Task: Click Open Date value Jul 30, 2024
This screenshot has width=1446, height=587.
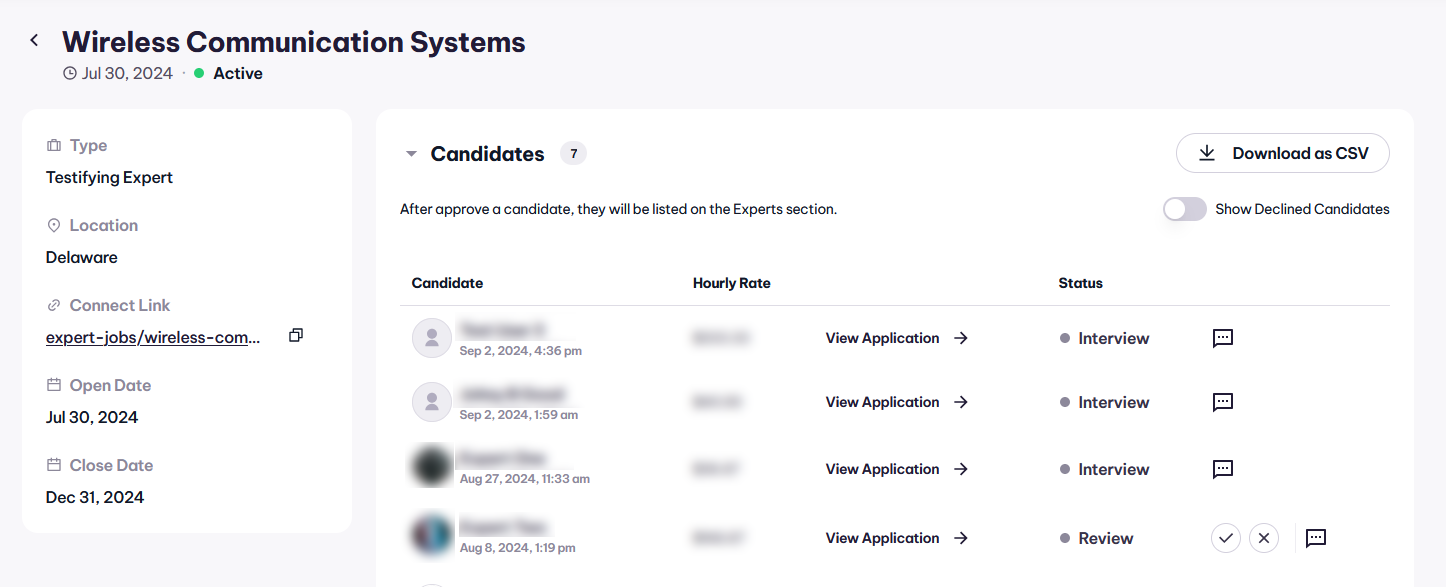Action: coord(92,417)
